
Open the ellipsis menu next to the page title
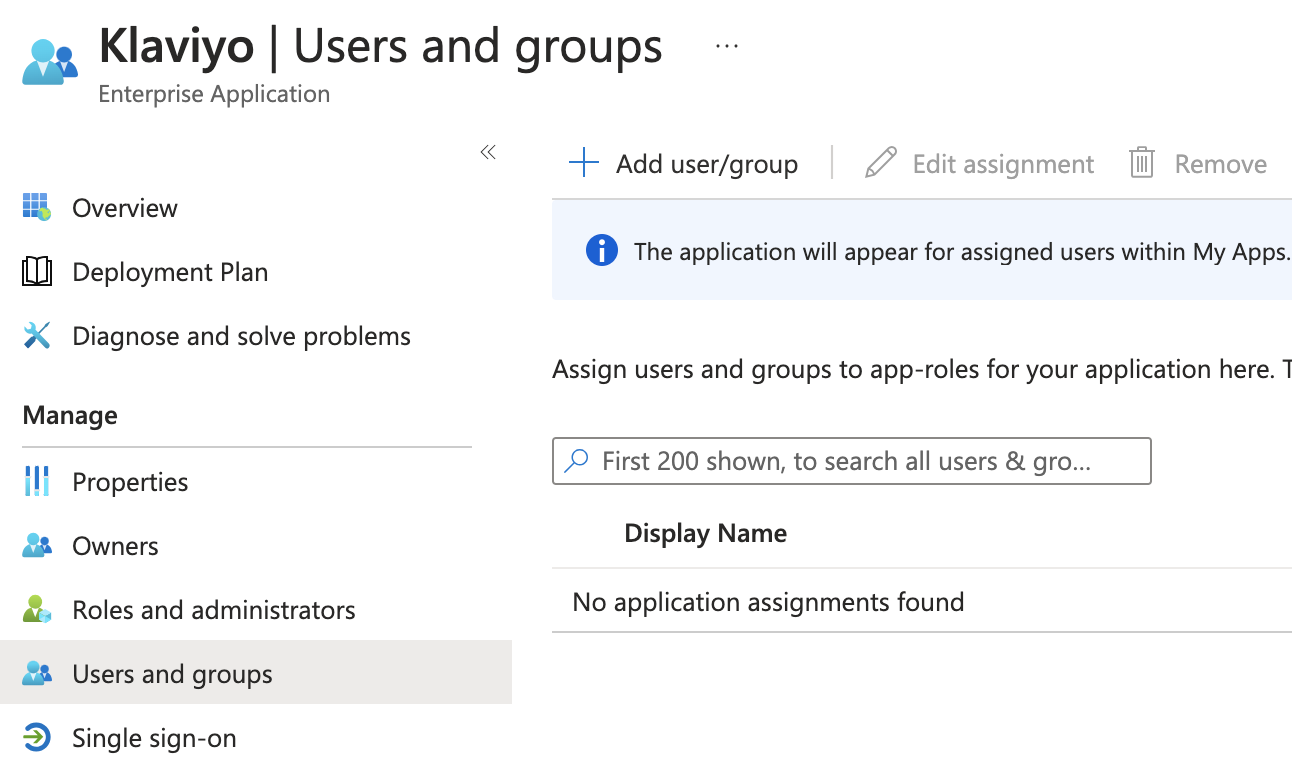[726, 44]
